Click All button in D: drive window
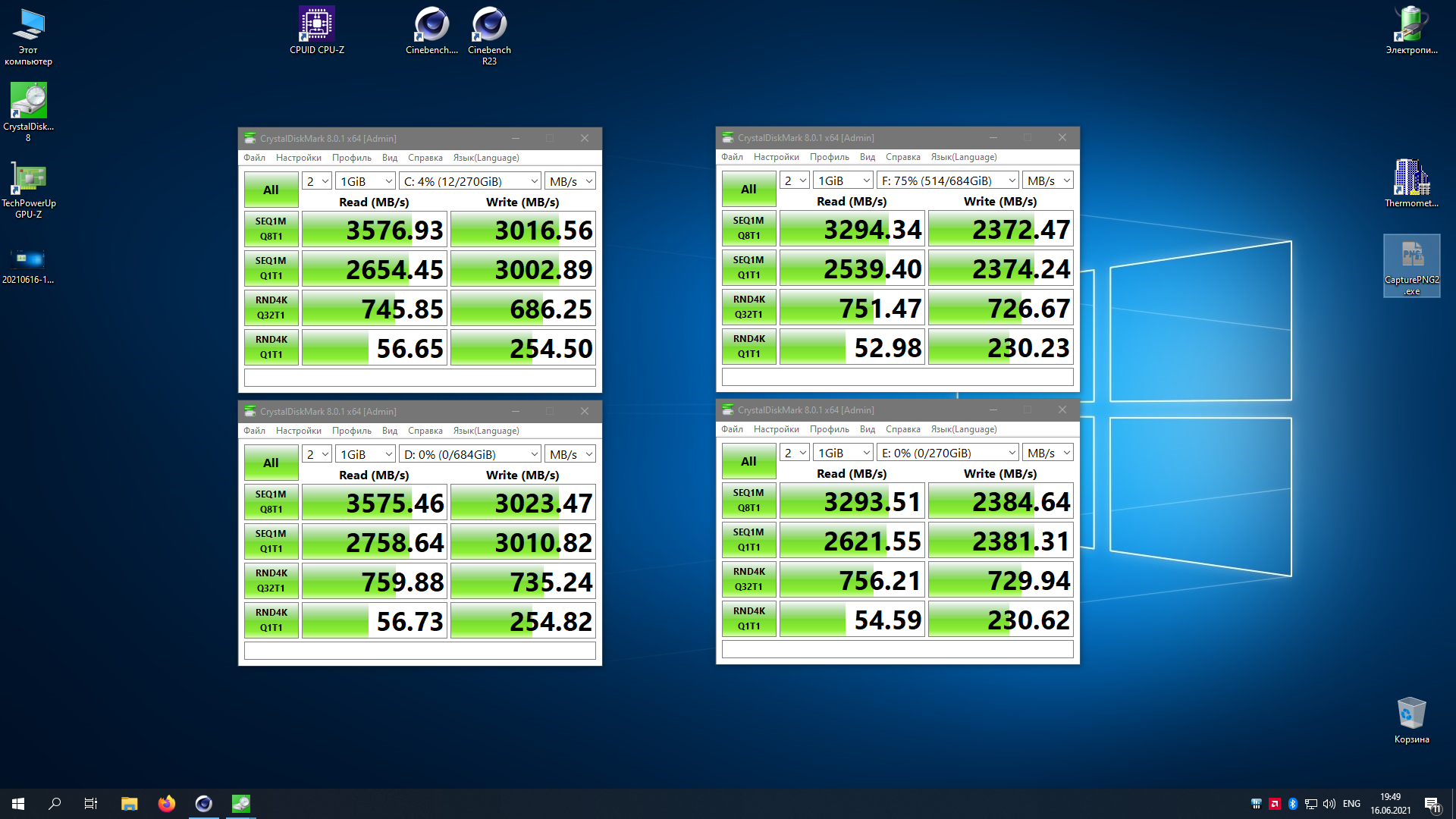Screen dimensions: 1456x819 (271, 463)
